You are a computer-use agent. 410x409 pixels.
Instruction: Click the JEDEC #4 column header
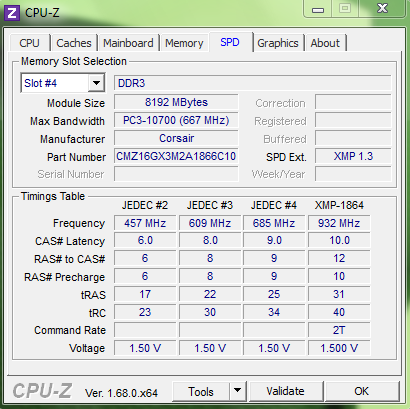coord(274,205)
